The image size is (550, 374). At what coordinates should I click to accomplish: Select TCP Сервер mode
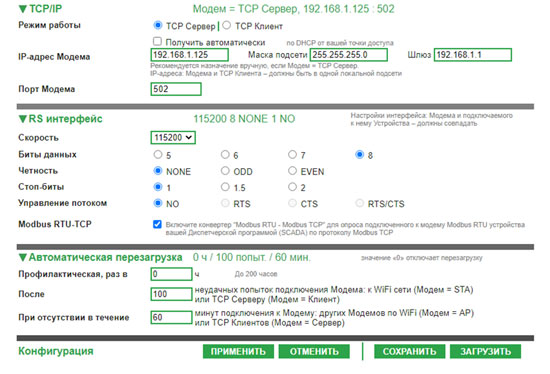pos(158,25)
